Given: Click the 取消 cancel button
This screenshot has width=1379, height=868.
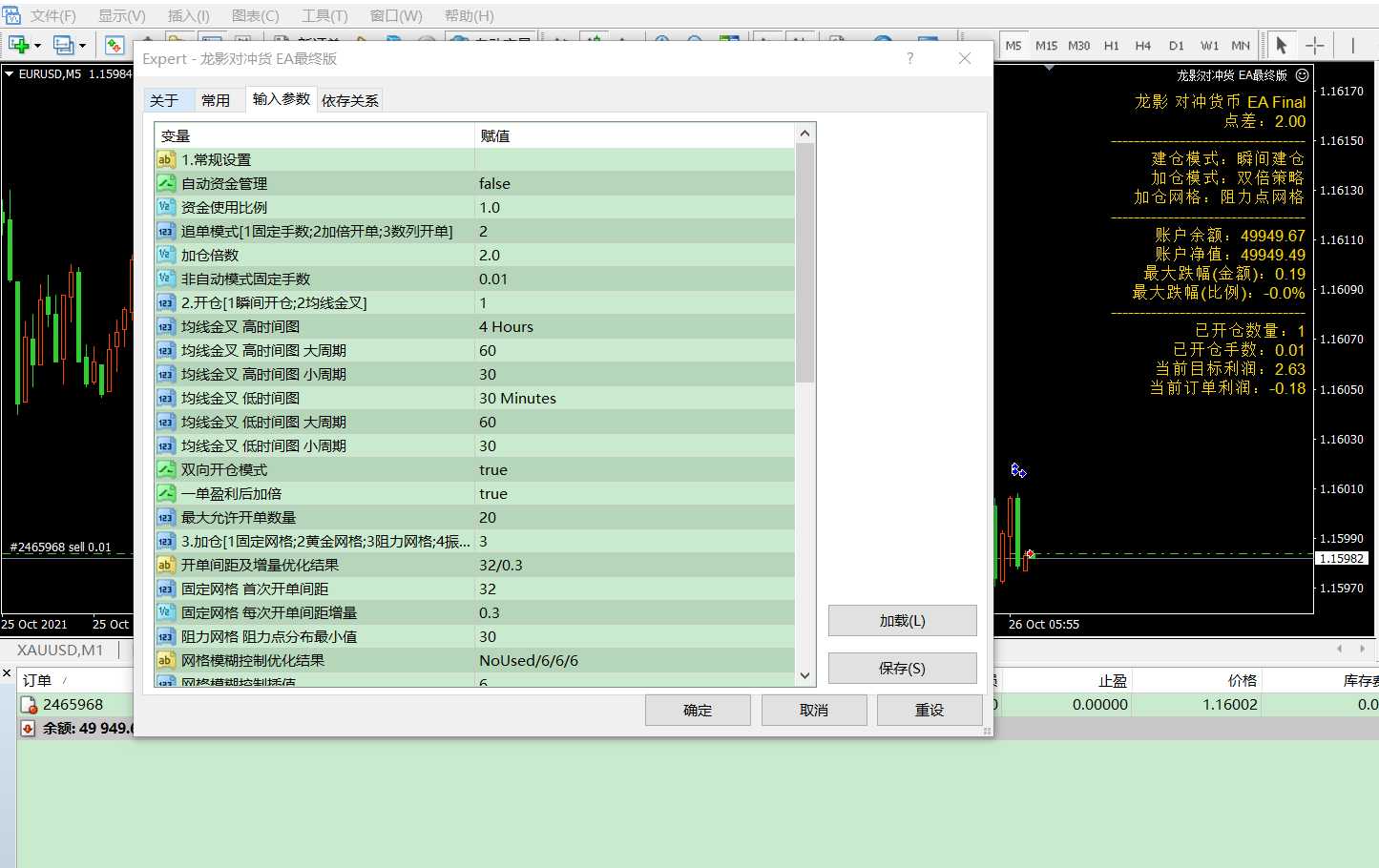Looking at the screenshot, I should 814,710.
